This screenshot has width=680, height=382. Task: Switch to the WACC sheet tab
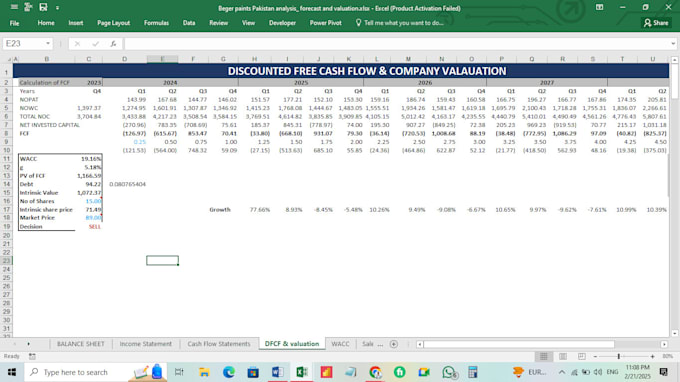coord(340,344)
